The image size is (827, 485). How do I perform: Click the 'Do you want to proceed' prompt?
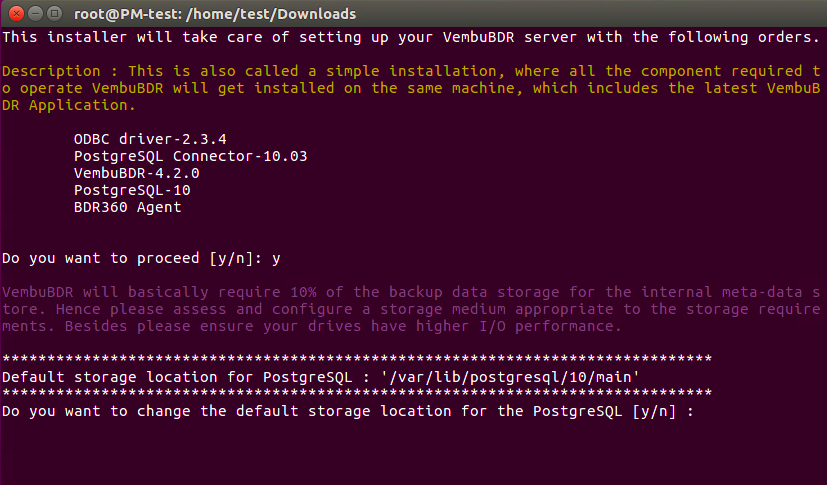coord(131,258)
